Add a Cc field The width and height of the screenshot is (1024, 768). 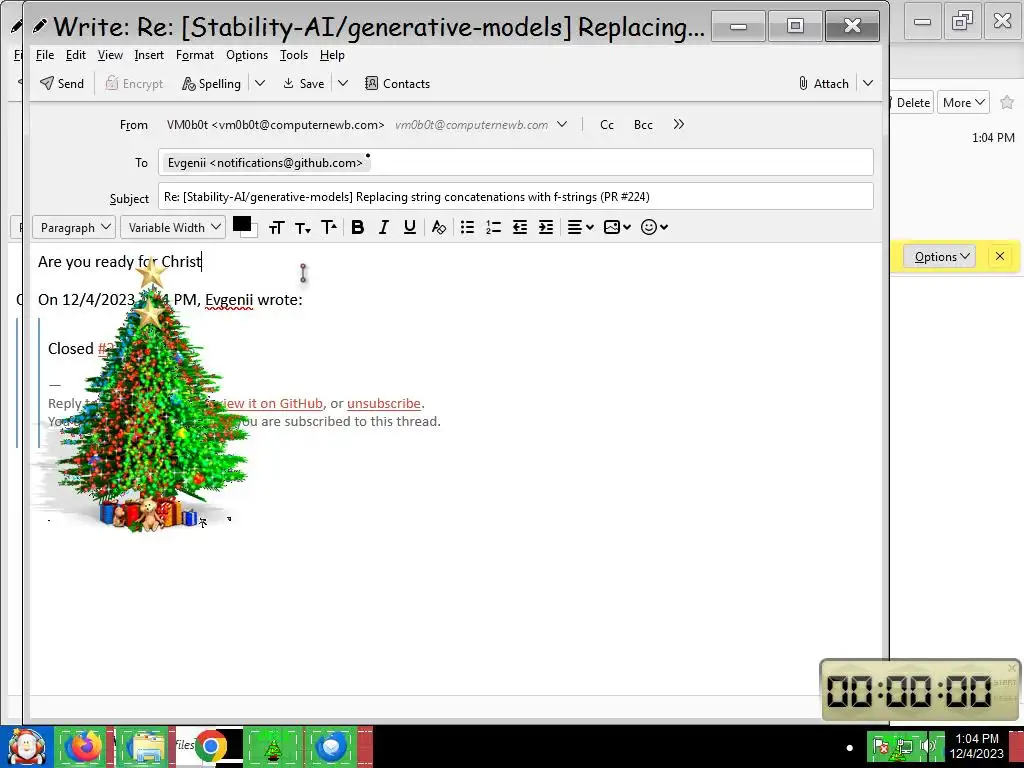[607, 125]
